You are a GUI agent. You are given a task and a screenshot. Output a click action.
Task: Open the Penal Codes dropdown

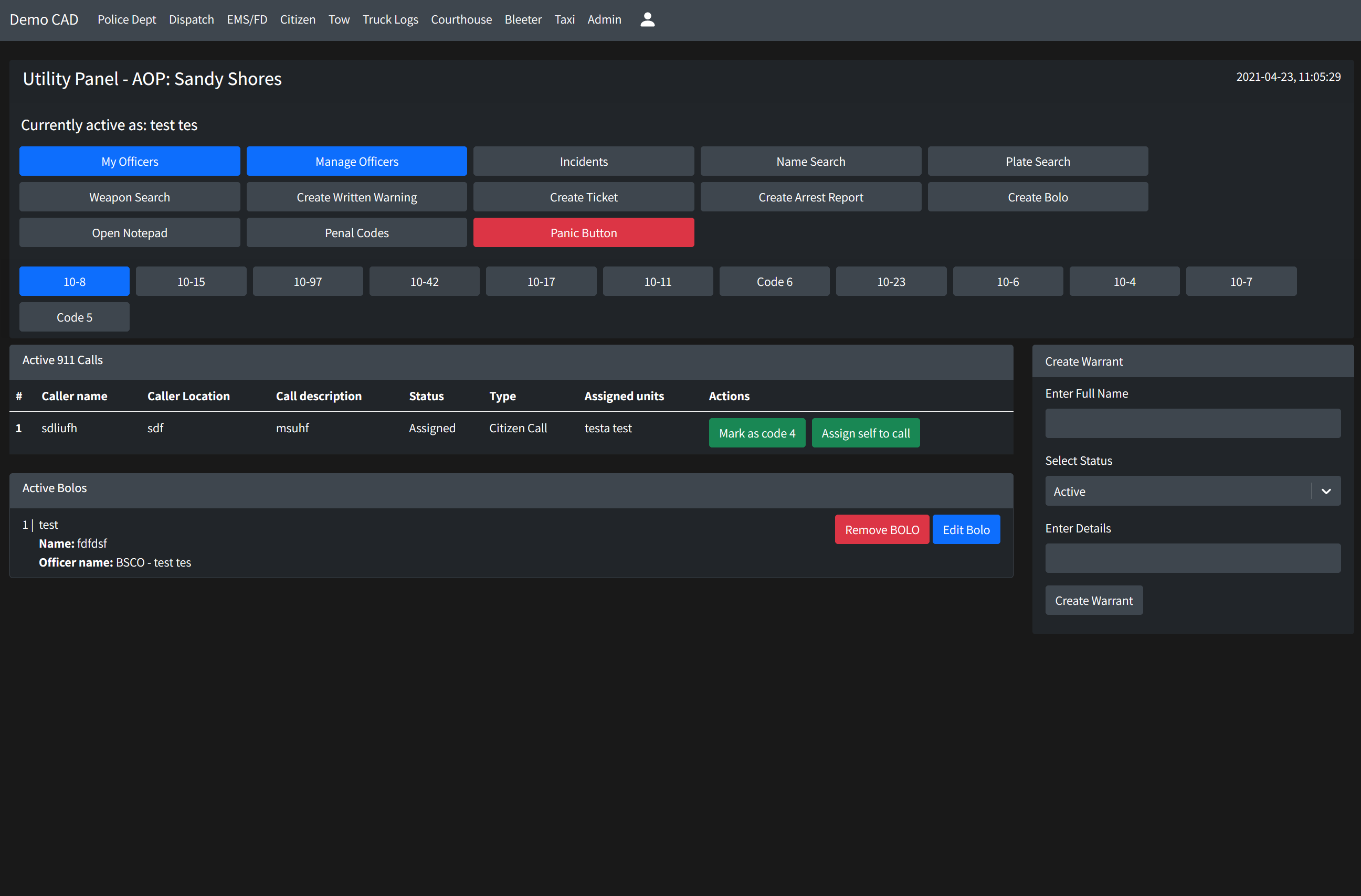click(357, 232)
